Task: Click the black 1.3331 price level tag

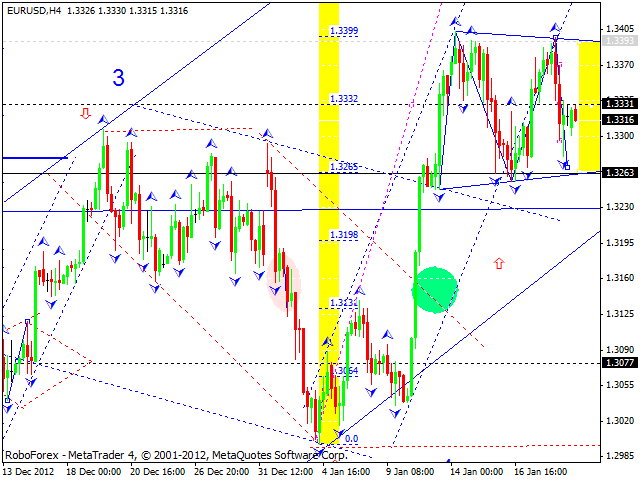Action: (620, 103)
